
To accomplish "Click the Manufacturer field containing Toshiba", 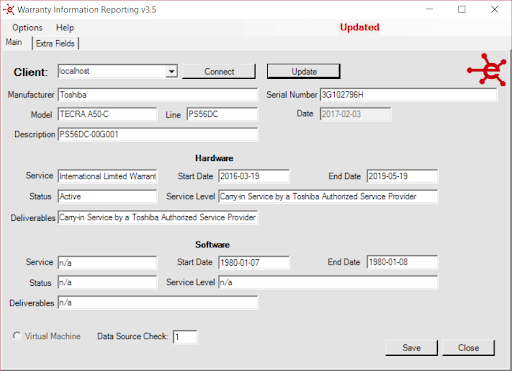I will 158,95.
